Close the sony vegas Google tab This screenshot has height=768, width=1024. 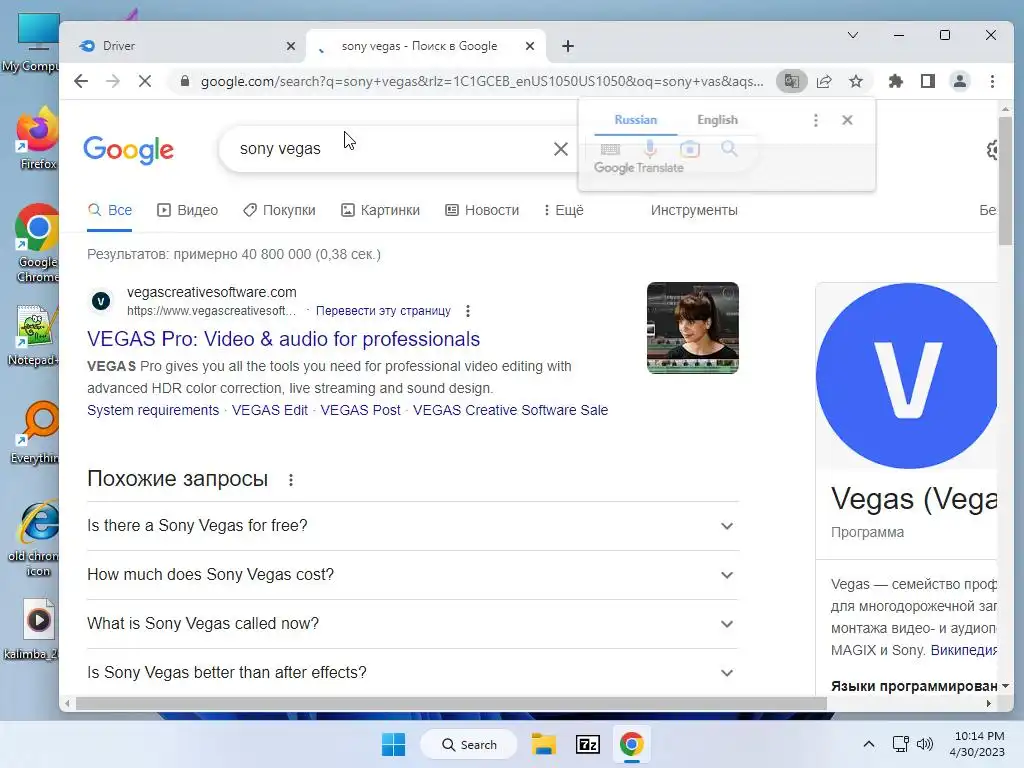tap(530, 46)
